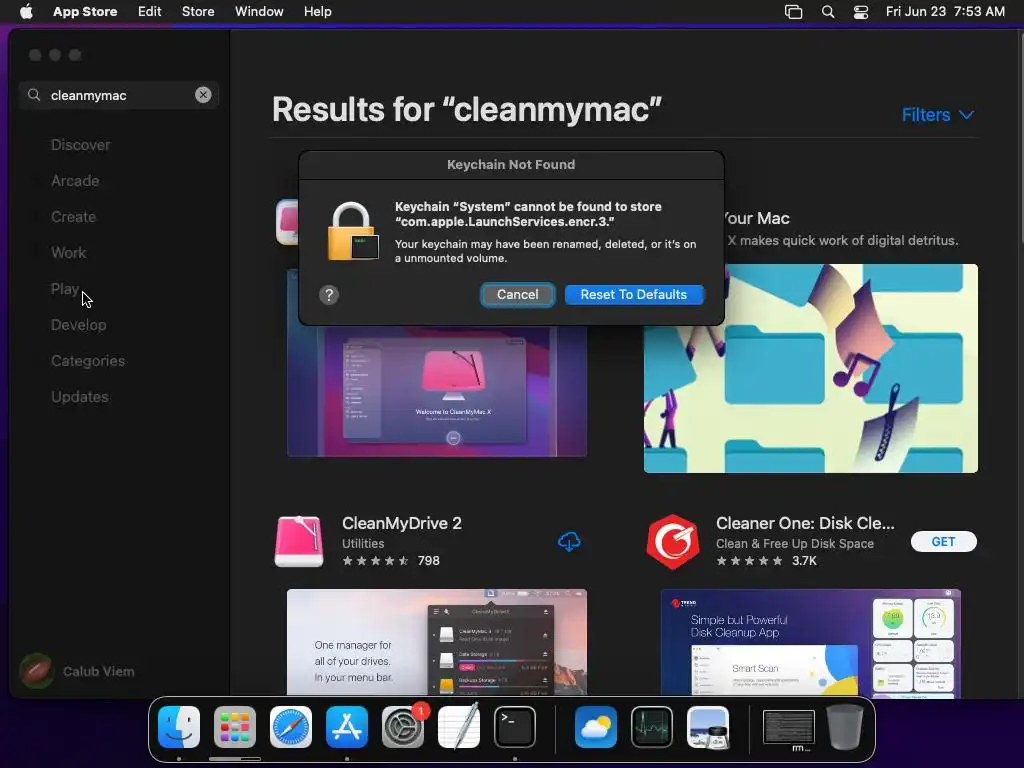Click GET for Cleaner One

(x=943, y=541)
